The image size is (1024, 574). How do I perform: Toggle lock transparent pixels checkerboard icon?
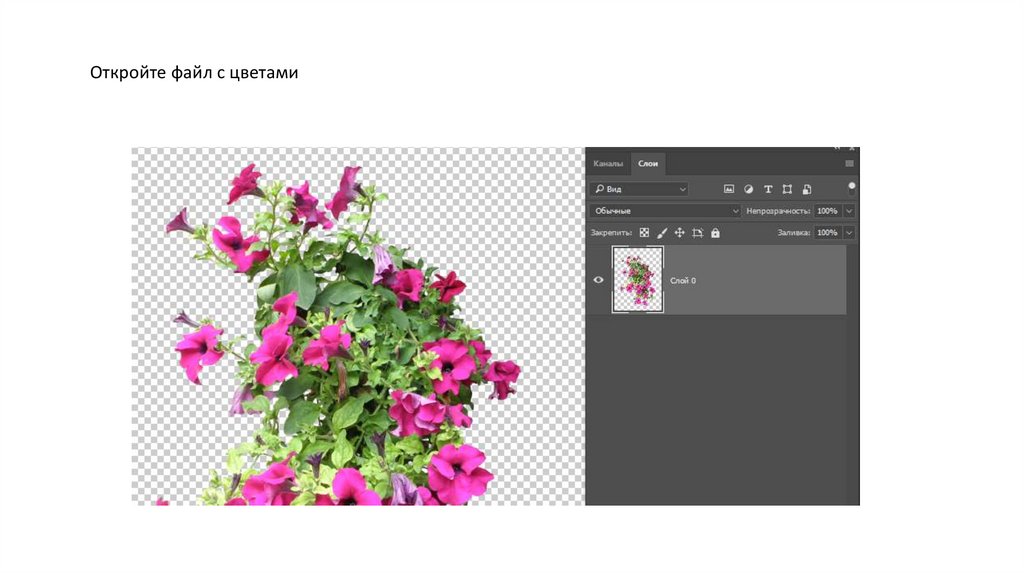click(x=644, y=233)
